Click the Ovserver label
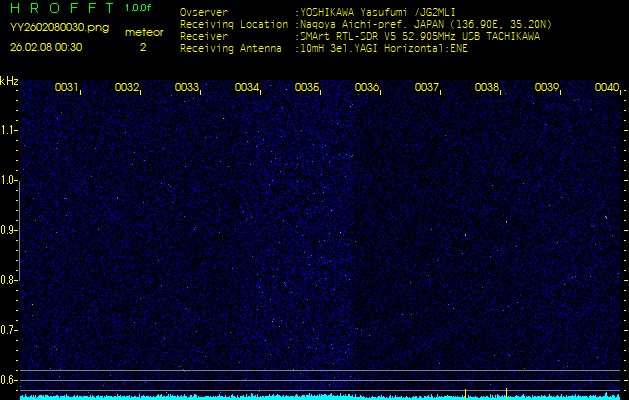The height and width of the screenshot is (400, 629). [204, 12]
